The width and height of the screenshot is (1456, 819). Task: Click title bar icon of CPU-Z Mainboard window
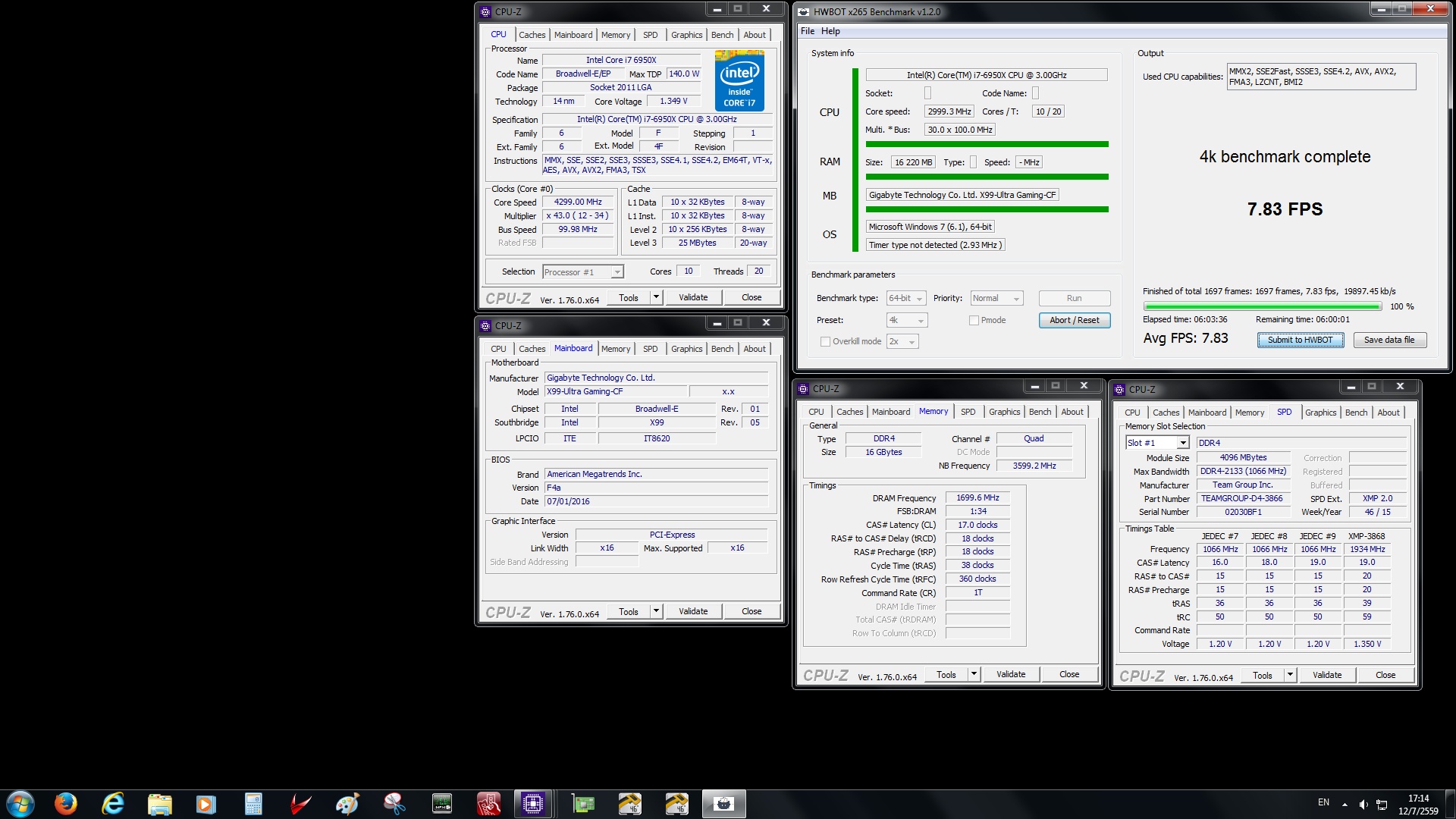(x=485, y=326)
